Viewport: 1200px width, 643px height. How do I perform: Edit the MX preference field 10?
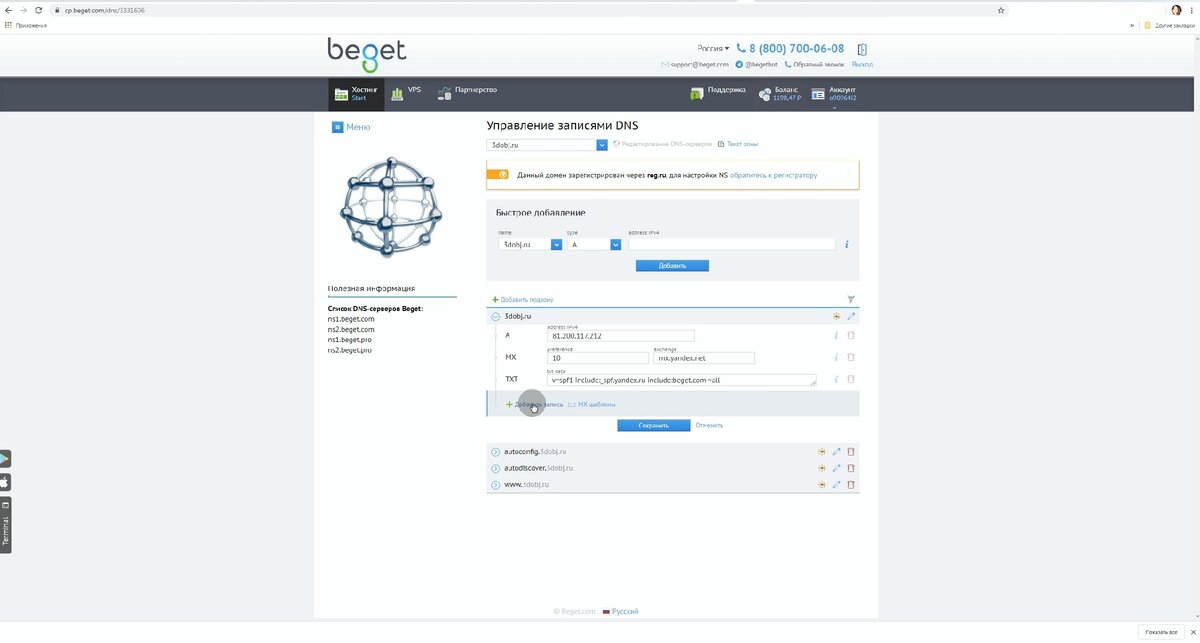click(x=598, y=358)
